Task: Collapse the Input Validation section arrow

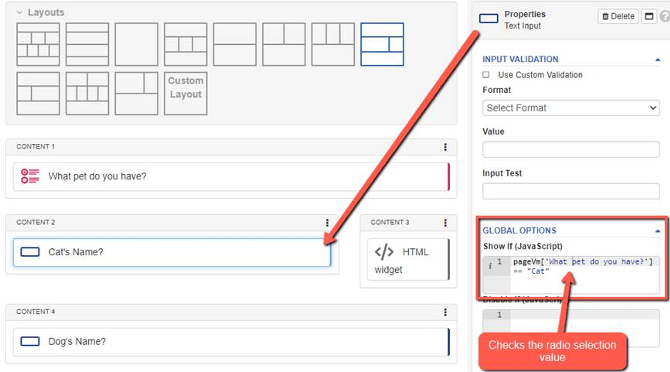Action: [657, 60]
